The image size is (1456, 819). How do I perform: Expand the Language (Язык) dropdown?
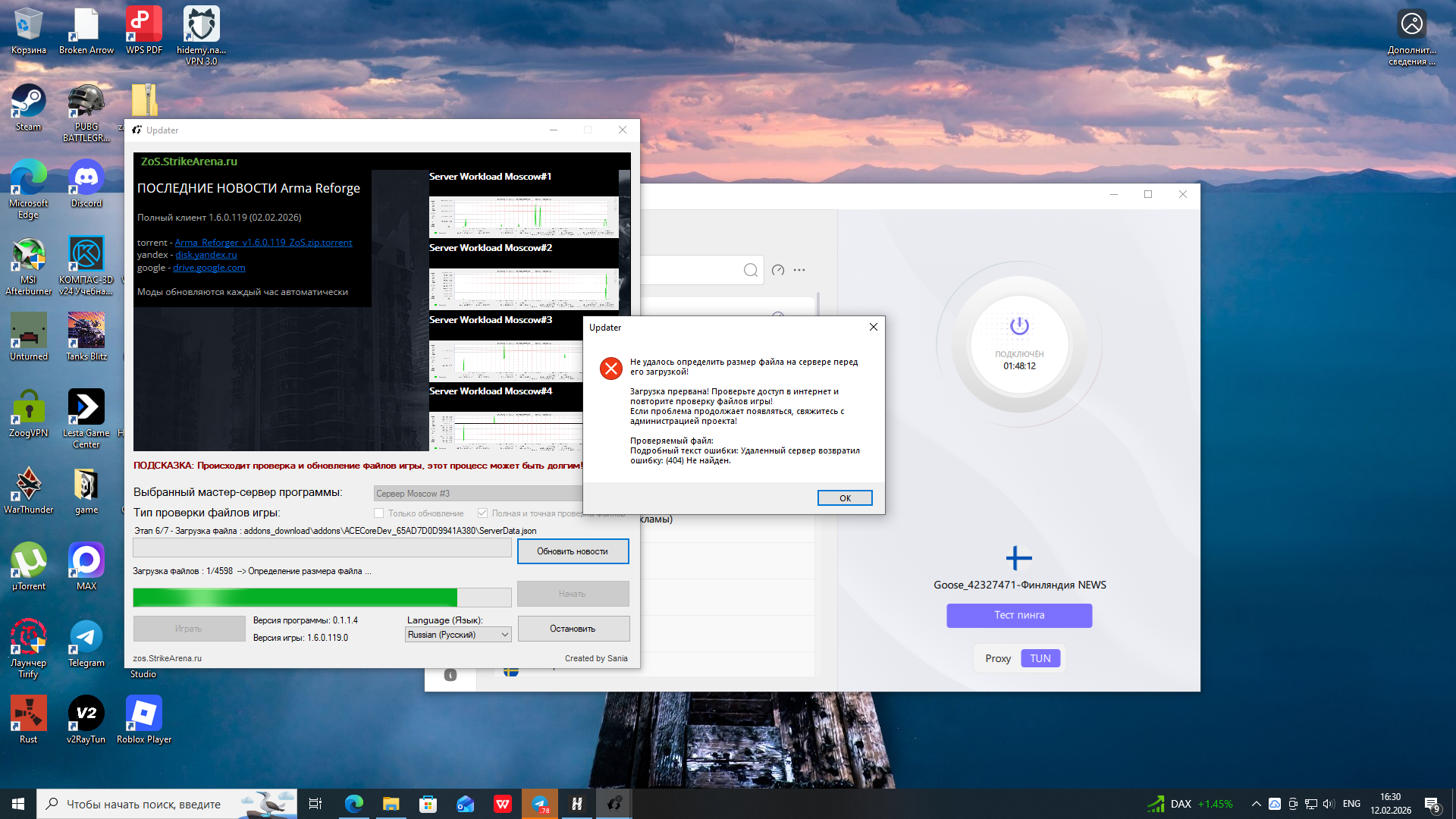(x=458, y=635)
